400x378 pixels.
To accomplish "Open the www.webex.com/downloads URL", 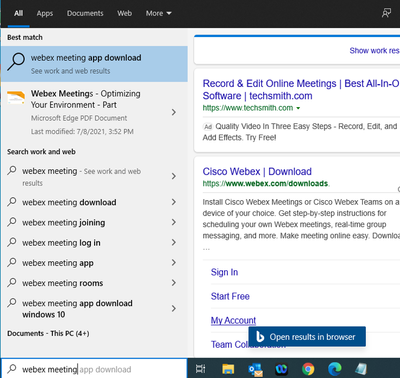I will (266, 184).
